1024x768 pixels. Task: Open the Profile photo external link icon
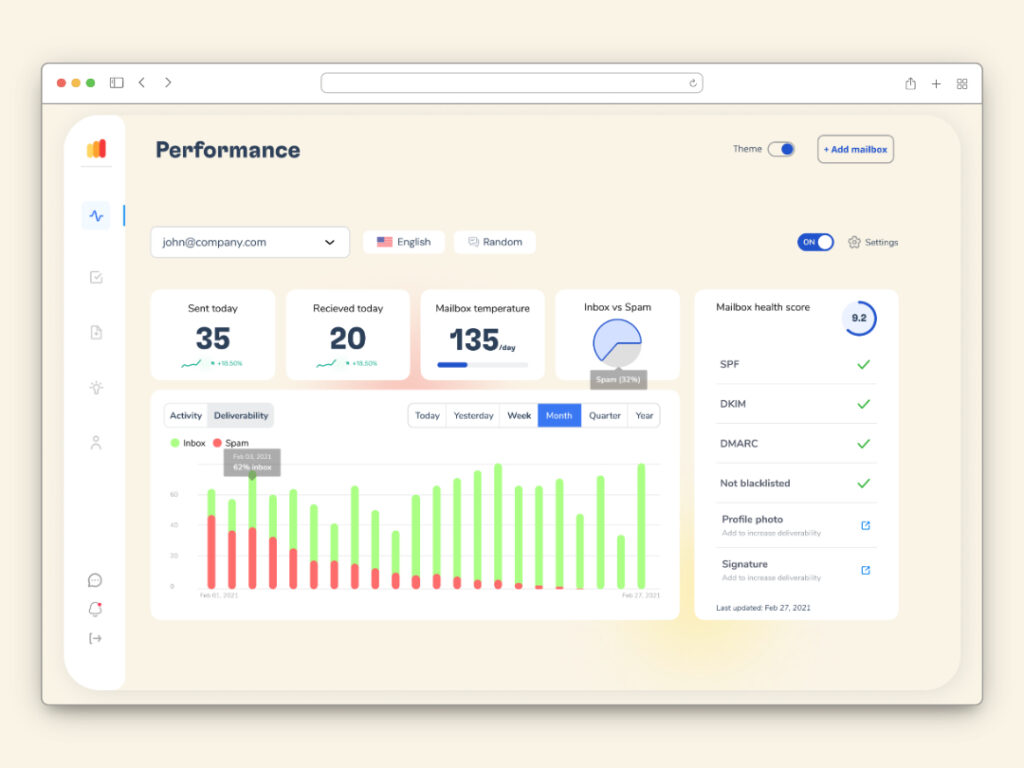click(865, 525)
